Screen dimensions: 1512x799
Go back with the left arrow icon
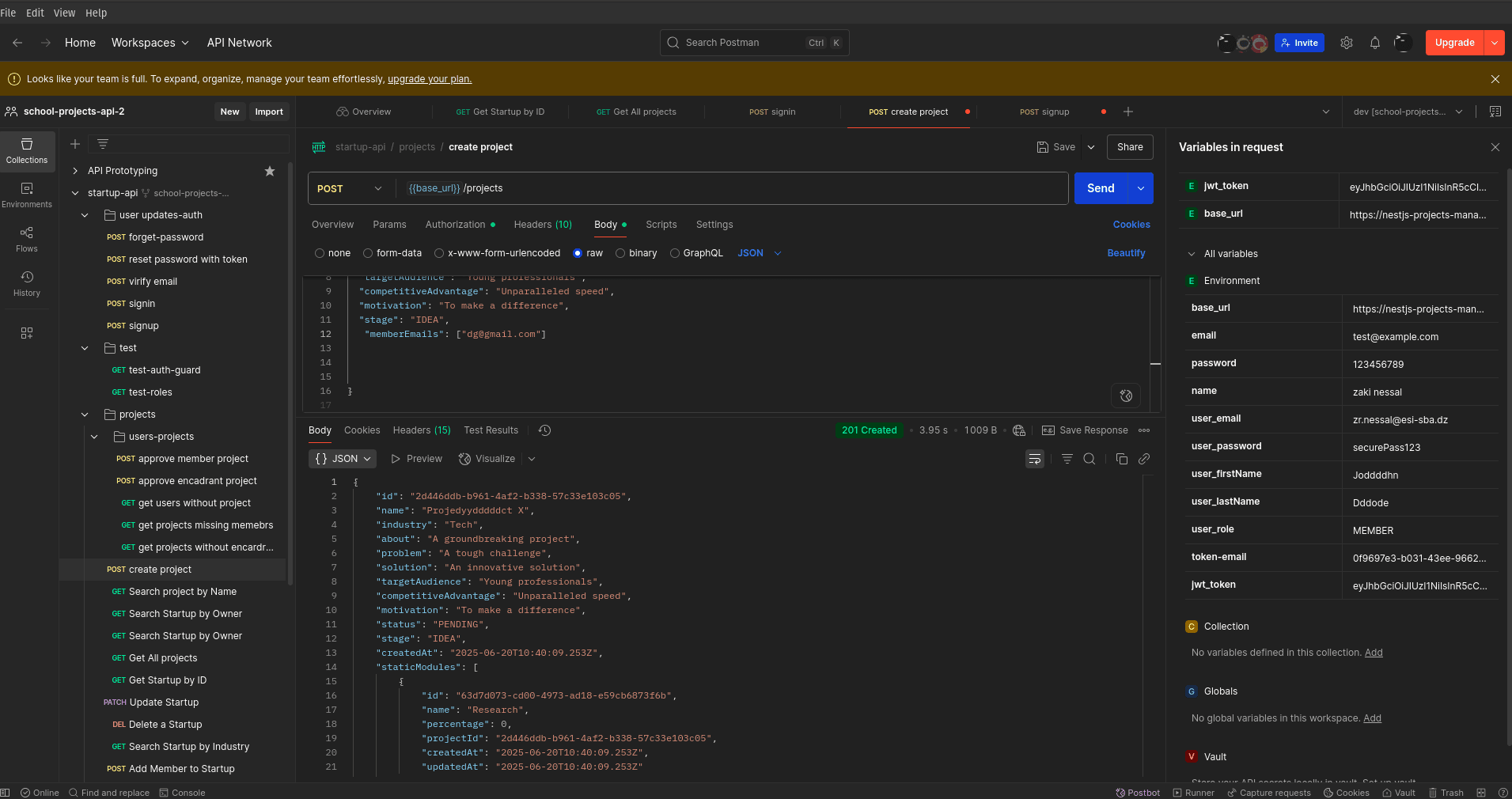coord(17,43)
